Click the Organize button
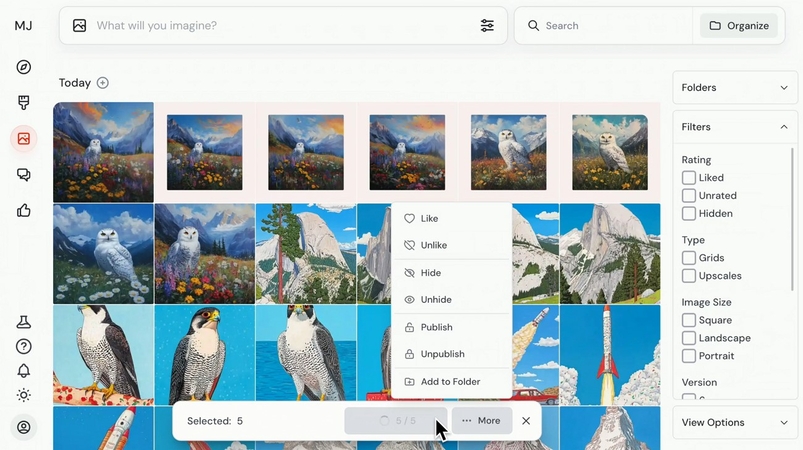The height and width of the screenshot is (450, 803). 739,26
